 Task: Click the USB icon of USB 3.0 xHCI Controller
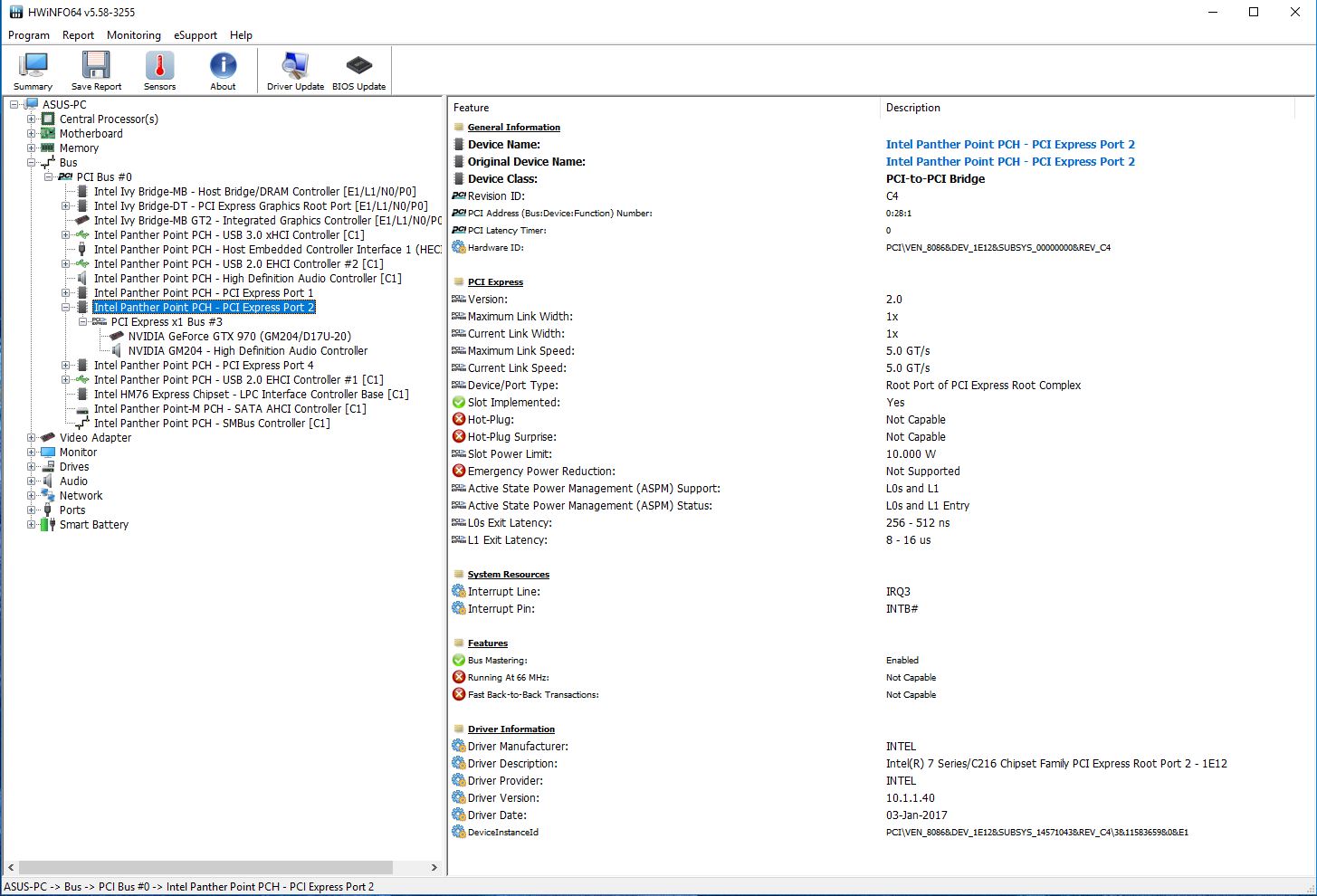(82, 234)
